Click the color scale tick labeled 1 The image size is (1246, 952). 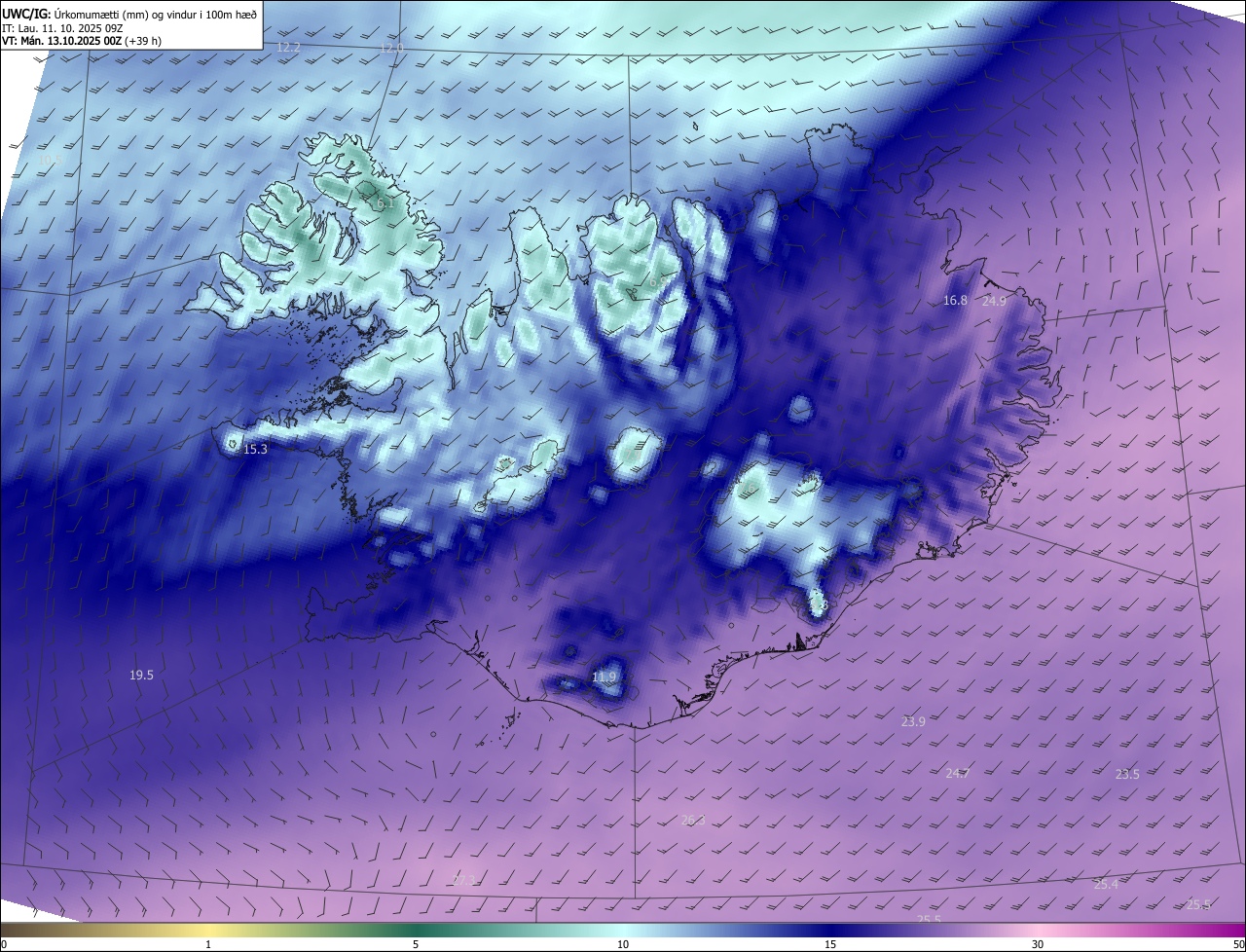tap(208, 944)
